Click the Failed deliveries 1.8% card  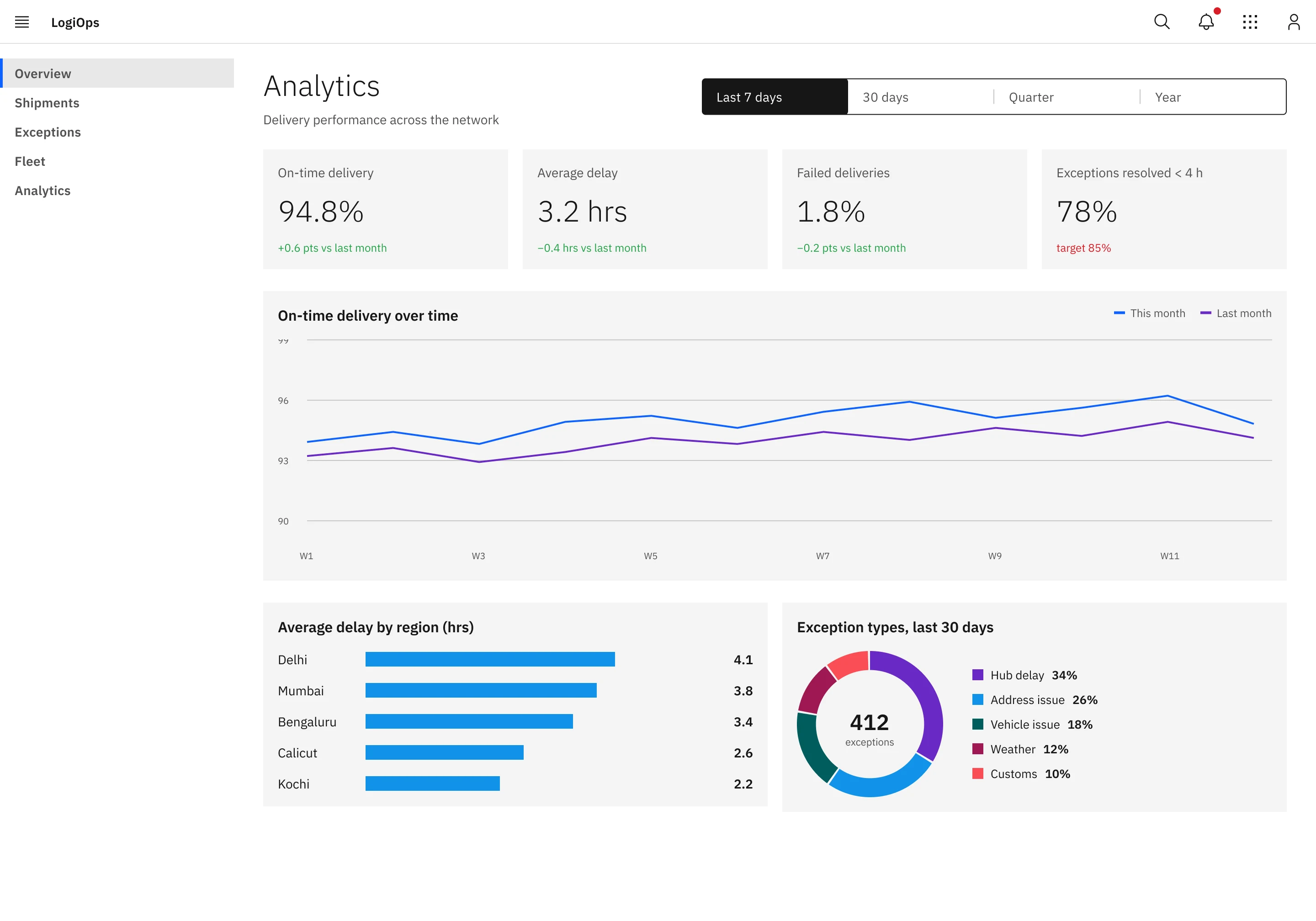[x=904, y=209]
